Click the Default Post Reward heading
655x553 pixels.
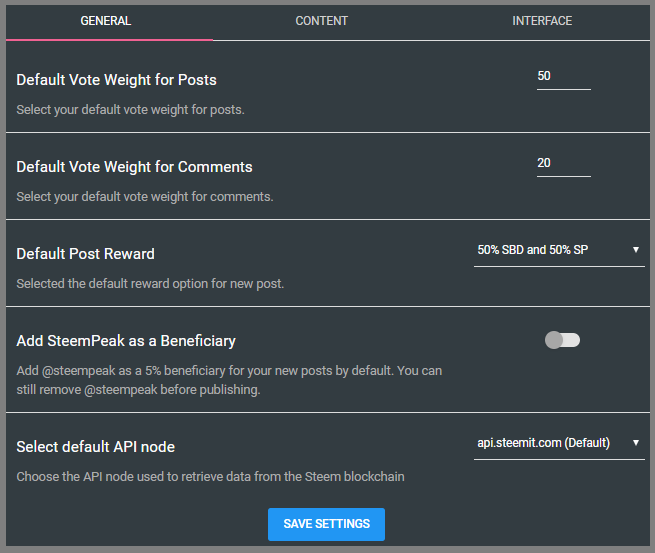pos(85,253)
